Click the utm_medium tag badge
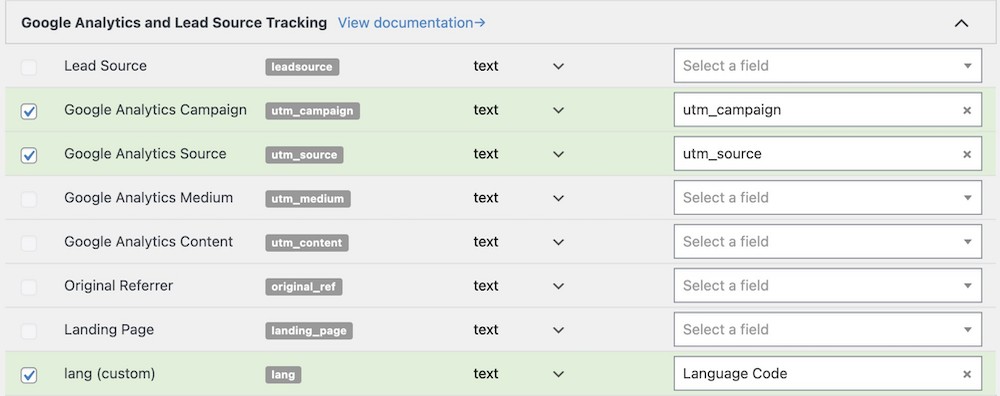The height and width of the screenshot is (396, 1000). point(308,199)
